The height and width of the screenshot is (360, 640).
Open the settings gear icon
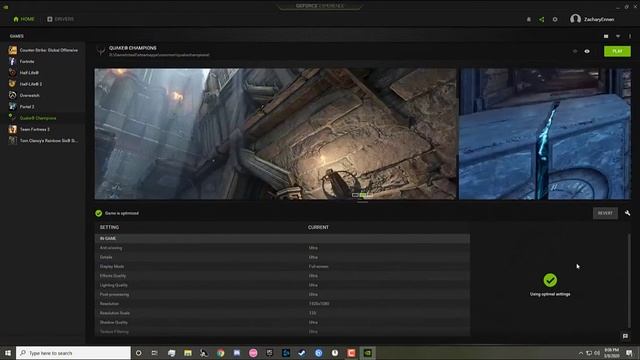coord(555,19)
